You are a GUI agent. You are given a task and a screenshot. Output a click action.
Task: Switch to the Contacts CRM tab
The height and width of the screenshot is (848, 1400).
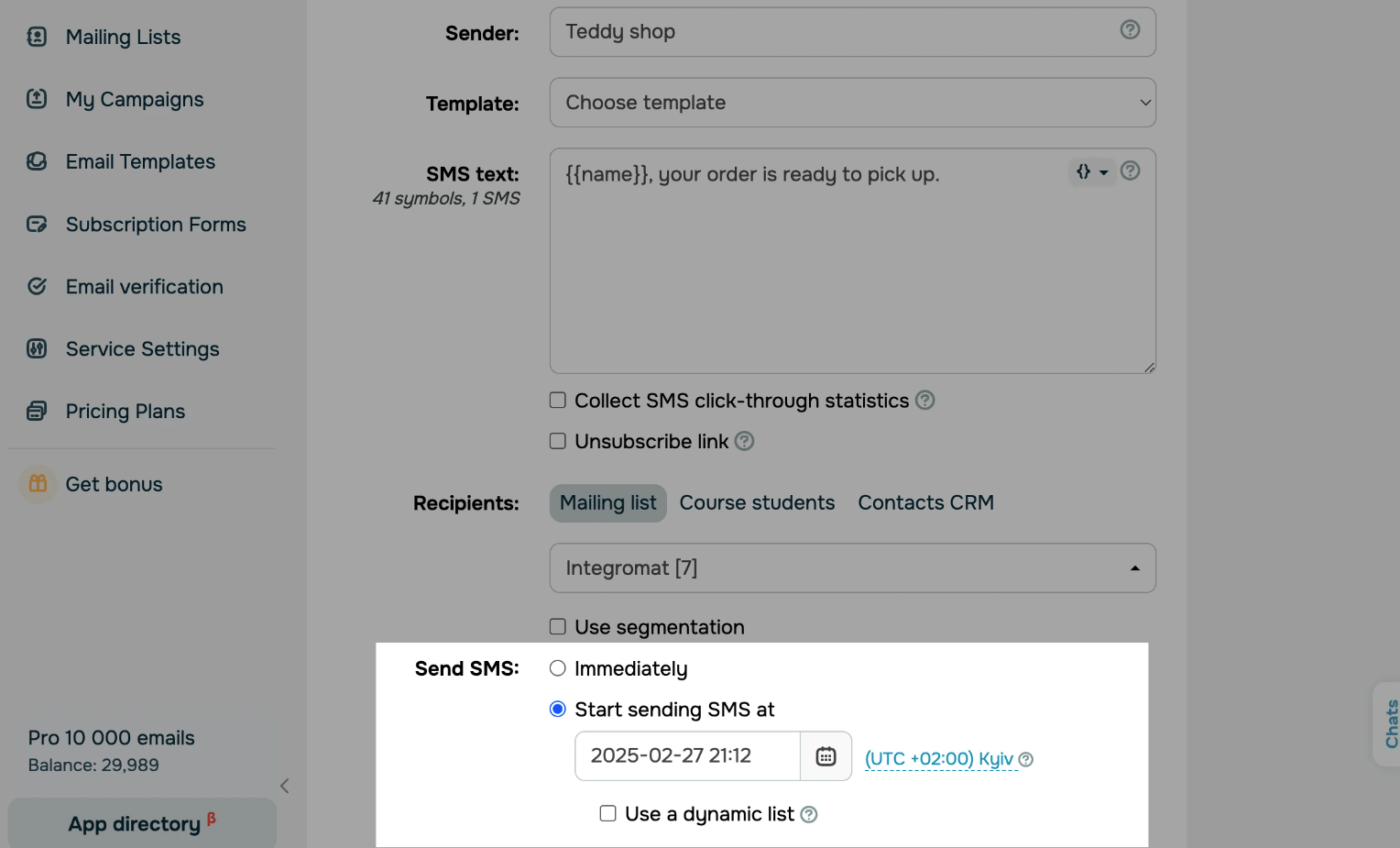point(925,503)
